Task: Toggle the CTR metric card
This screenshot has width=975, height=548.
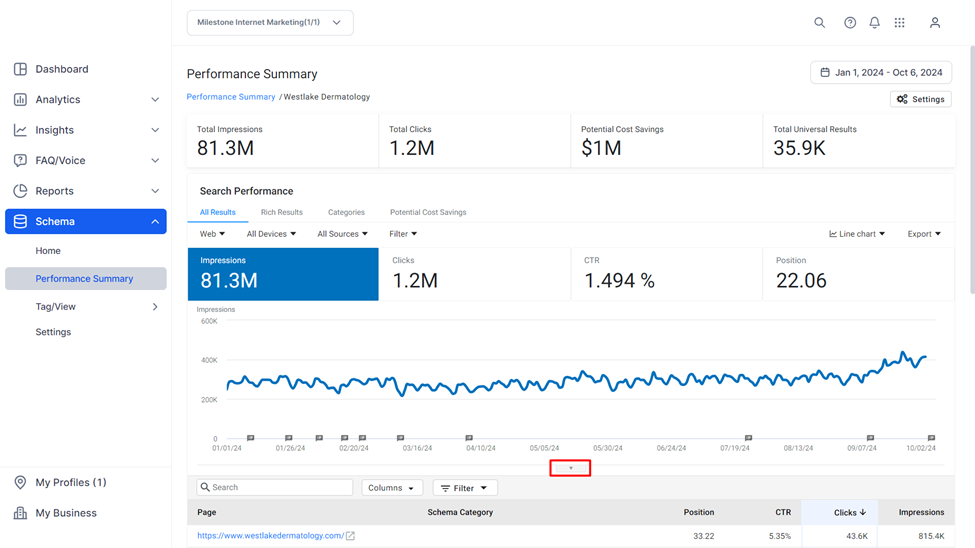Action: 667,274
